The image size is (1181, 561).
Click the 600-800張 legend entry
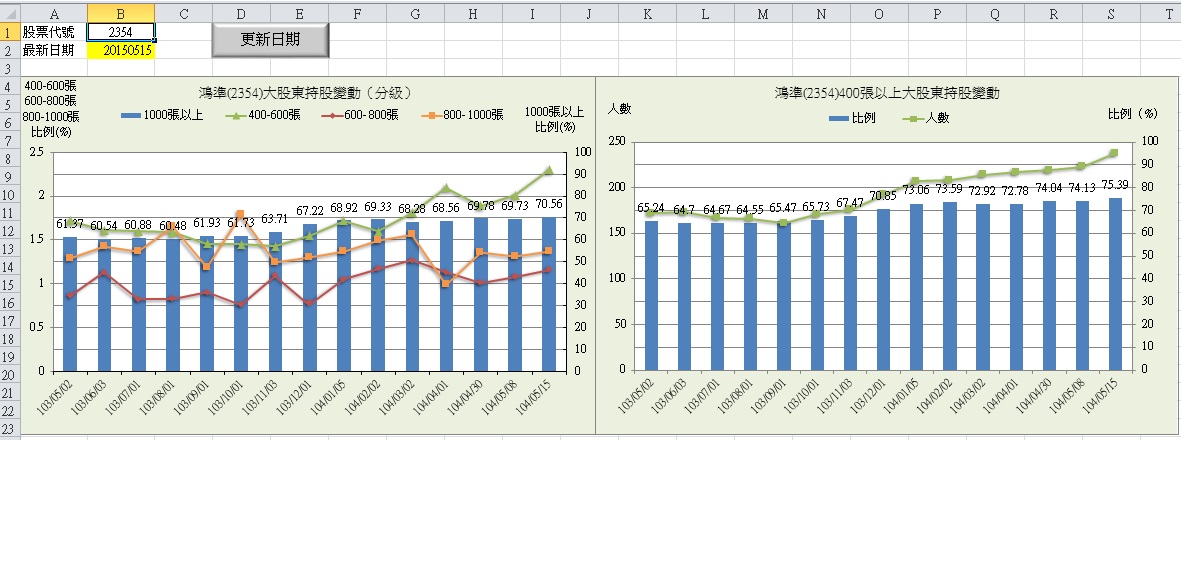[359, 115]
